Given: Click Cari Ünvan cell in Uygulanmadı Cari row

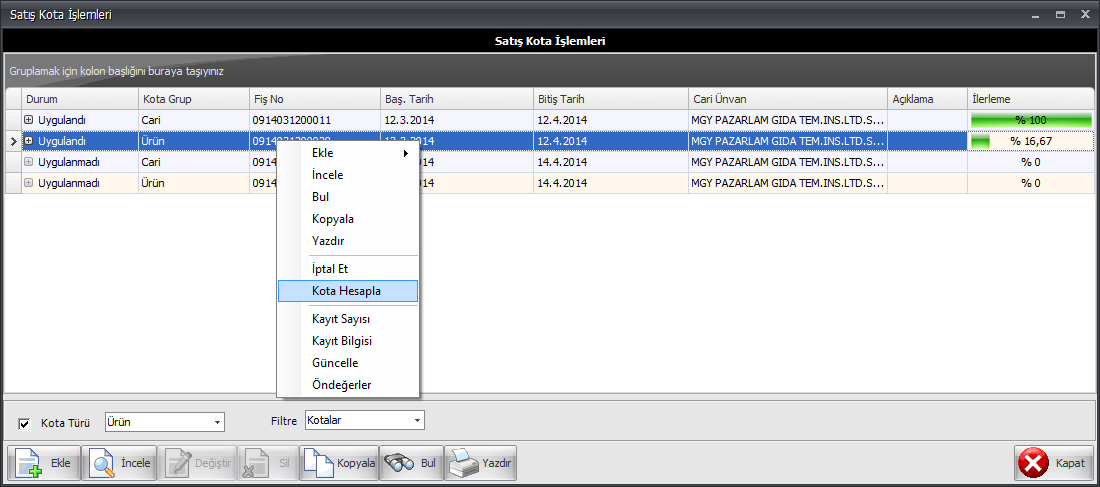Looking at the screenshot, I should [x=789, y=162].
